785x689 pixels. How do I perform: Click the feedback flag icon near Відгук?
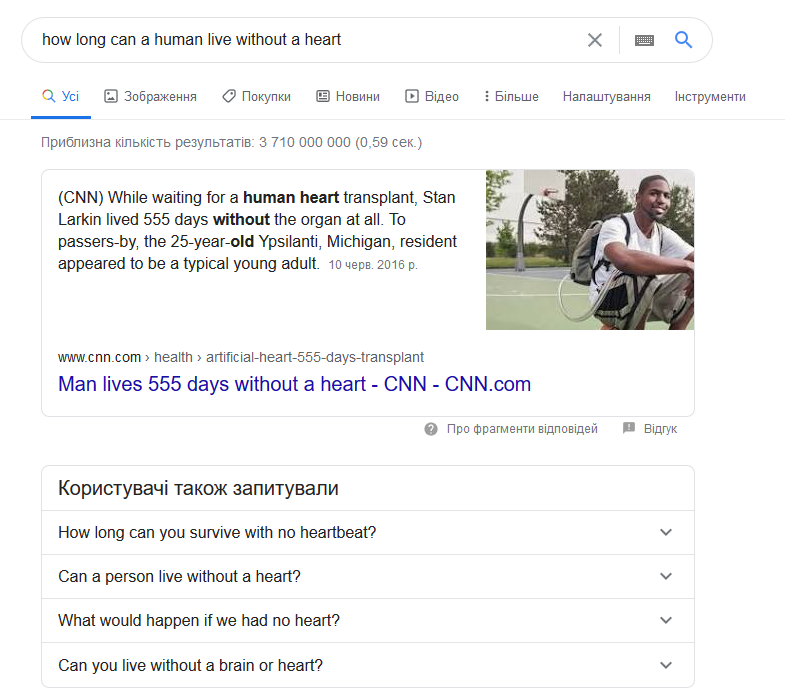[629, 429]
